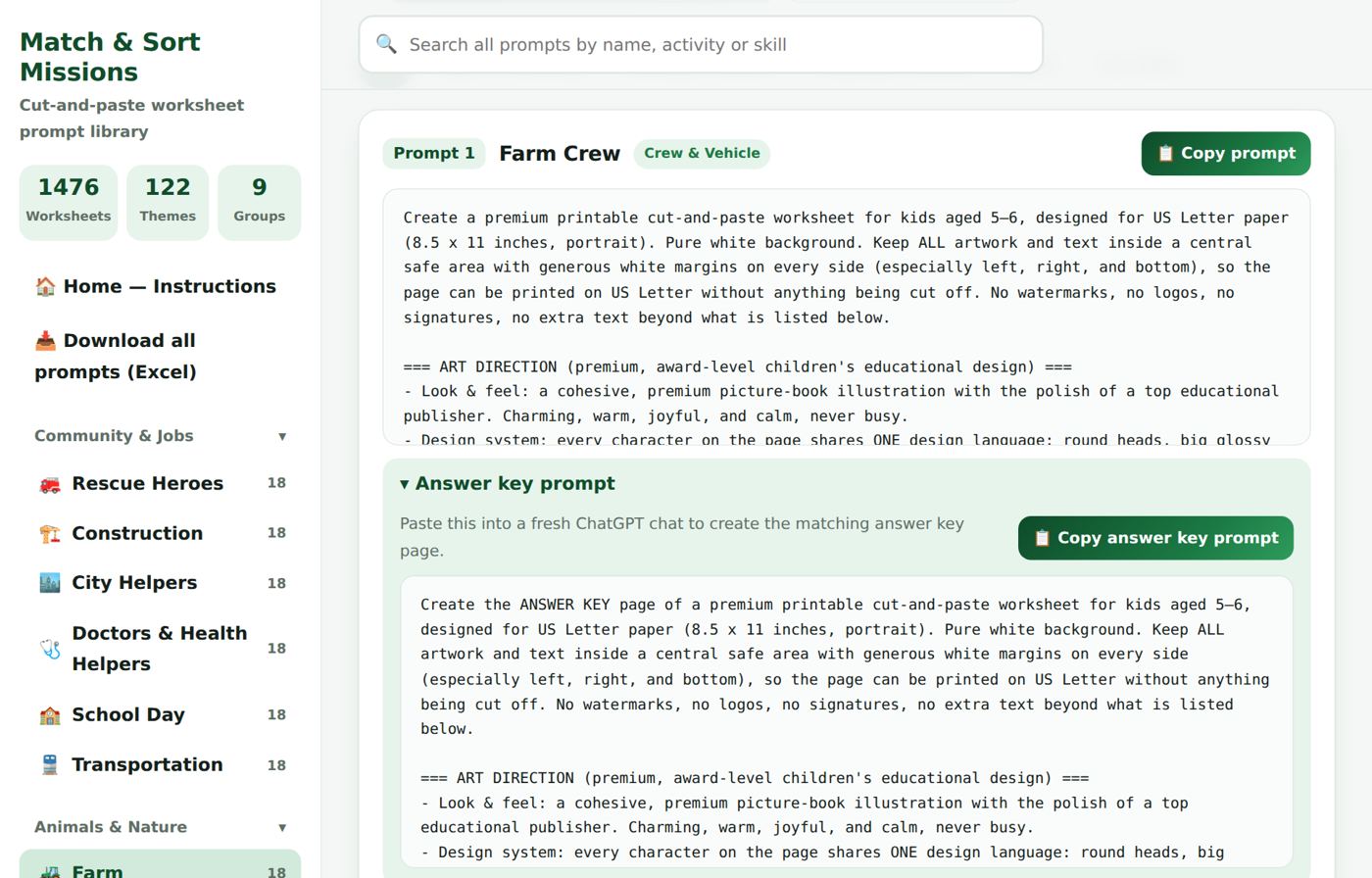The width and height of the screenshot is (1372, 878).
Task: Click the stethoscope icon beside Doctors & Health Helpers
Action: [x=50, y=649]
